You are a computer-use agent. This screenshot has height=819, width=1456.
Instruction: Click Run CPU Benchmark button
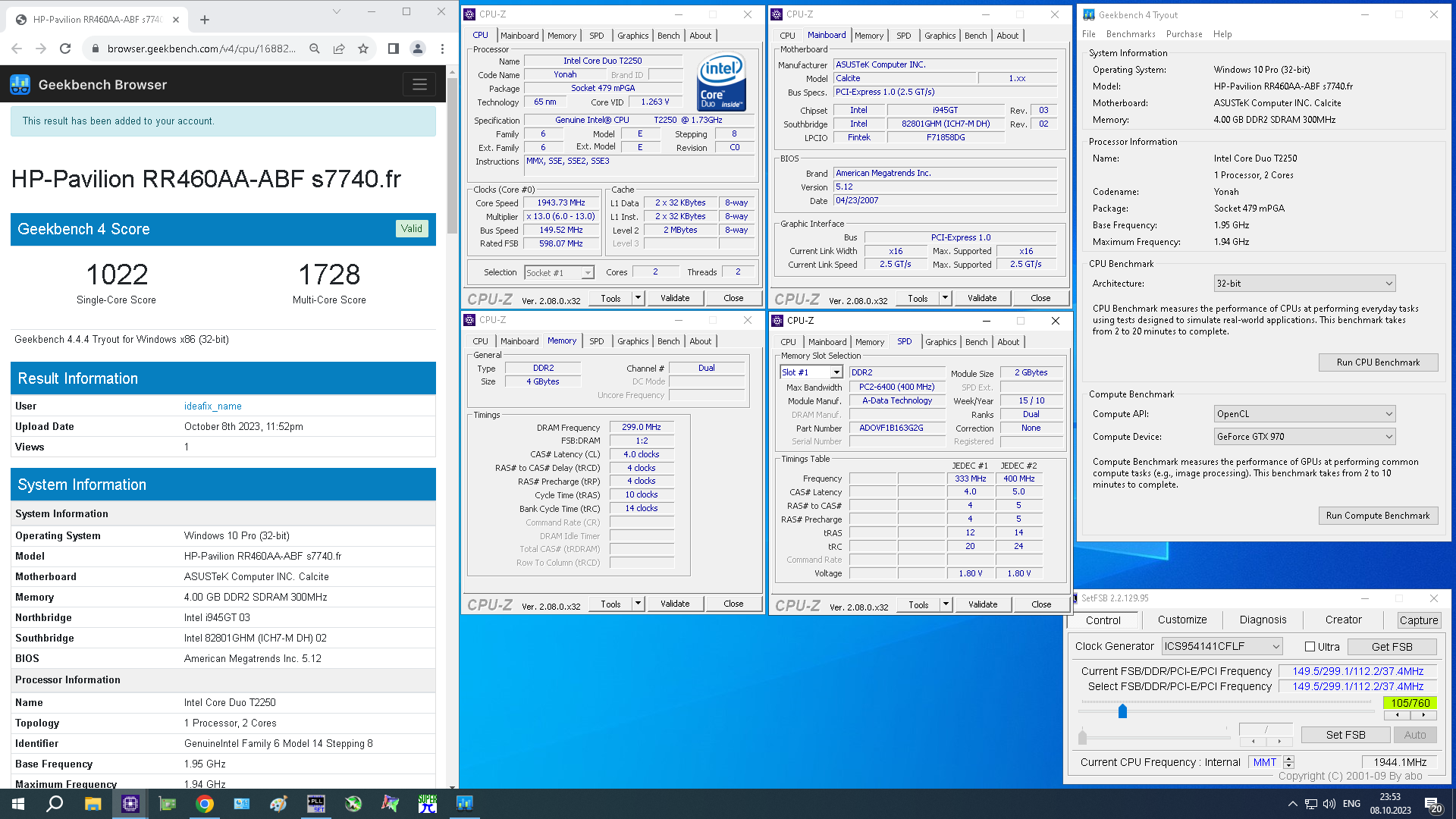(1378, 362)
